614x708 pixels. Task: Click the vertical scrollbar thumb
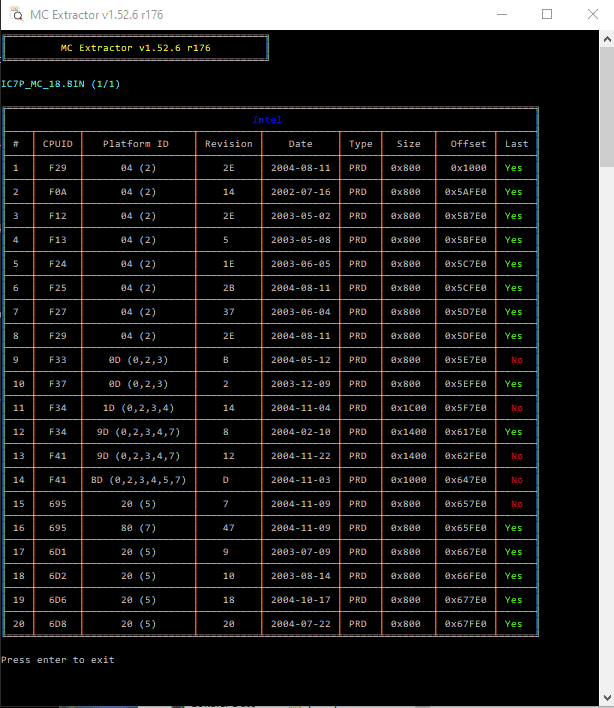[x=607, y=107]
